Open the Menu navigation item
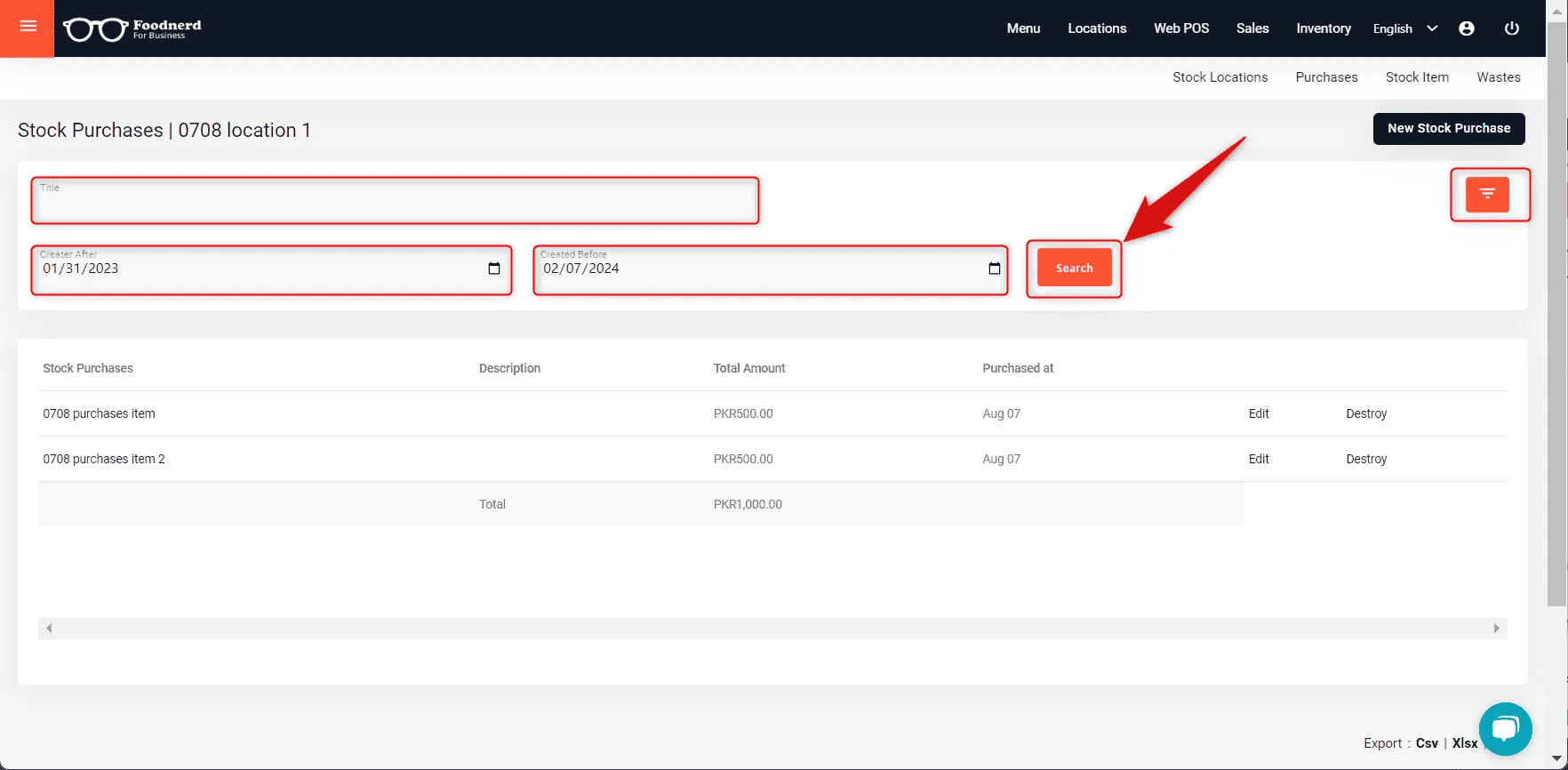Image resolution: width=1568 pixels, height=770 pixels. (x=1023, y=28)
